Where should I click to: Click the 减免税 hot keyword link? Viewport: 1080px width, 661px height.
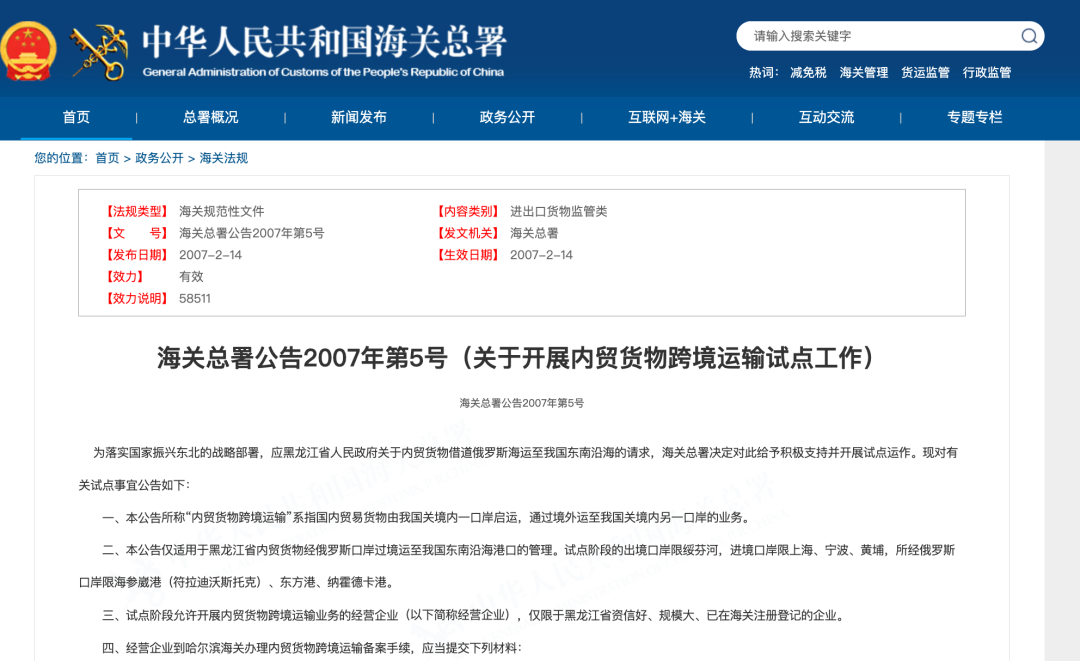(x=808, y=72)
